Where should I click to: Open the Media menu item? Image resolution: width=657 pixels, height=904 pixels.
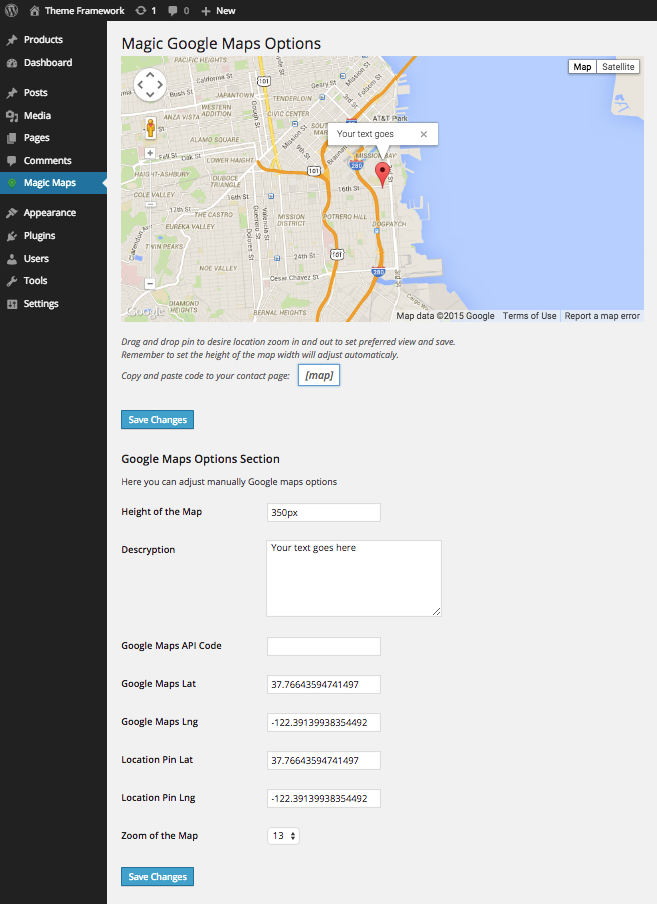[37, 116]
